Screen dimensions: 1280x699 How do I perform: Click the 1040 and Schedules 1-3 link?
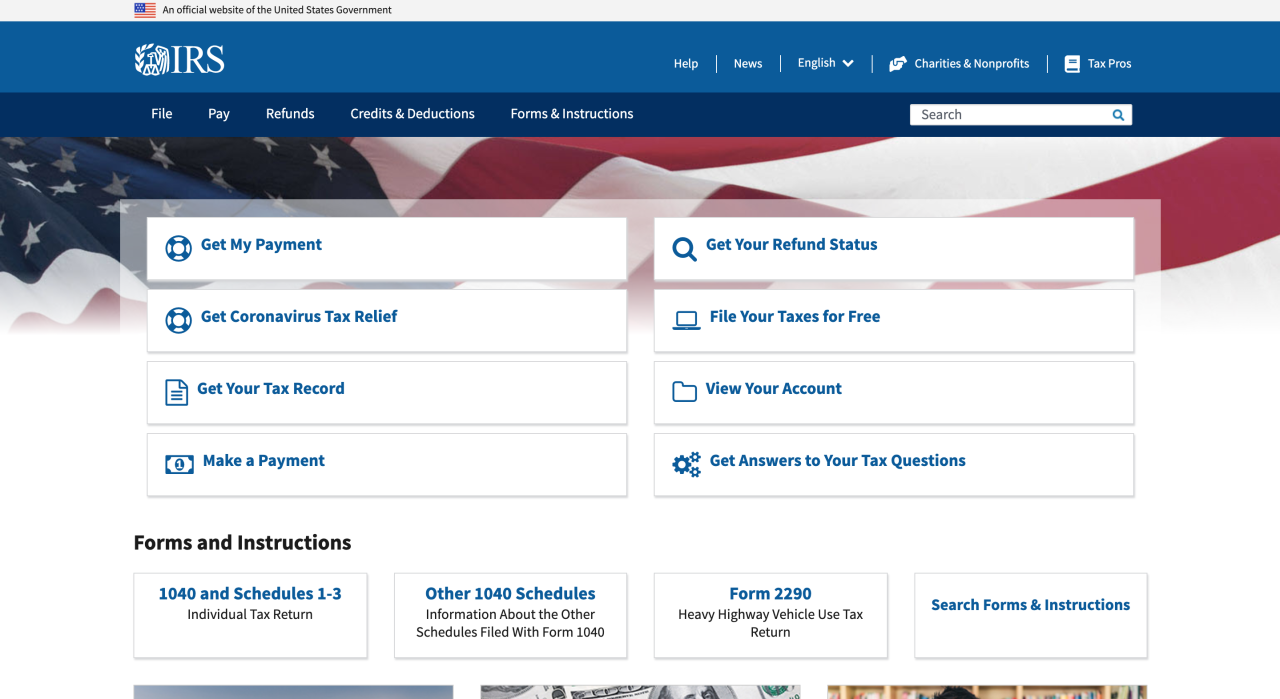click(x=249, y=593)
